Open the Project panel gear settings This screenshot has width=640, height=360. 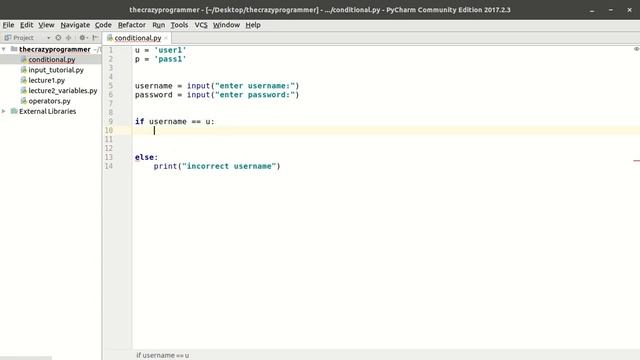(83, 38)
